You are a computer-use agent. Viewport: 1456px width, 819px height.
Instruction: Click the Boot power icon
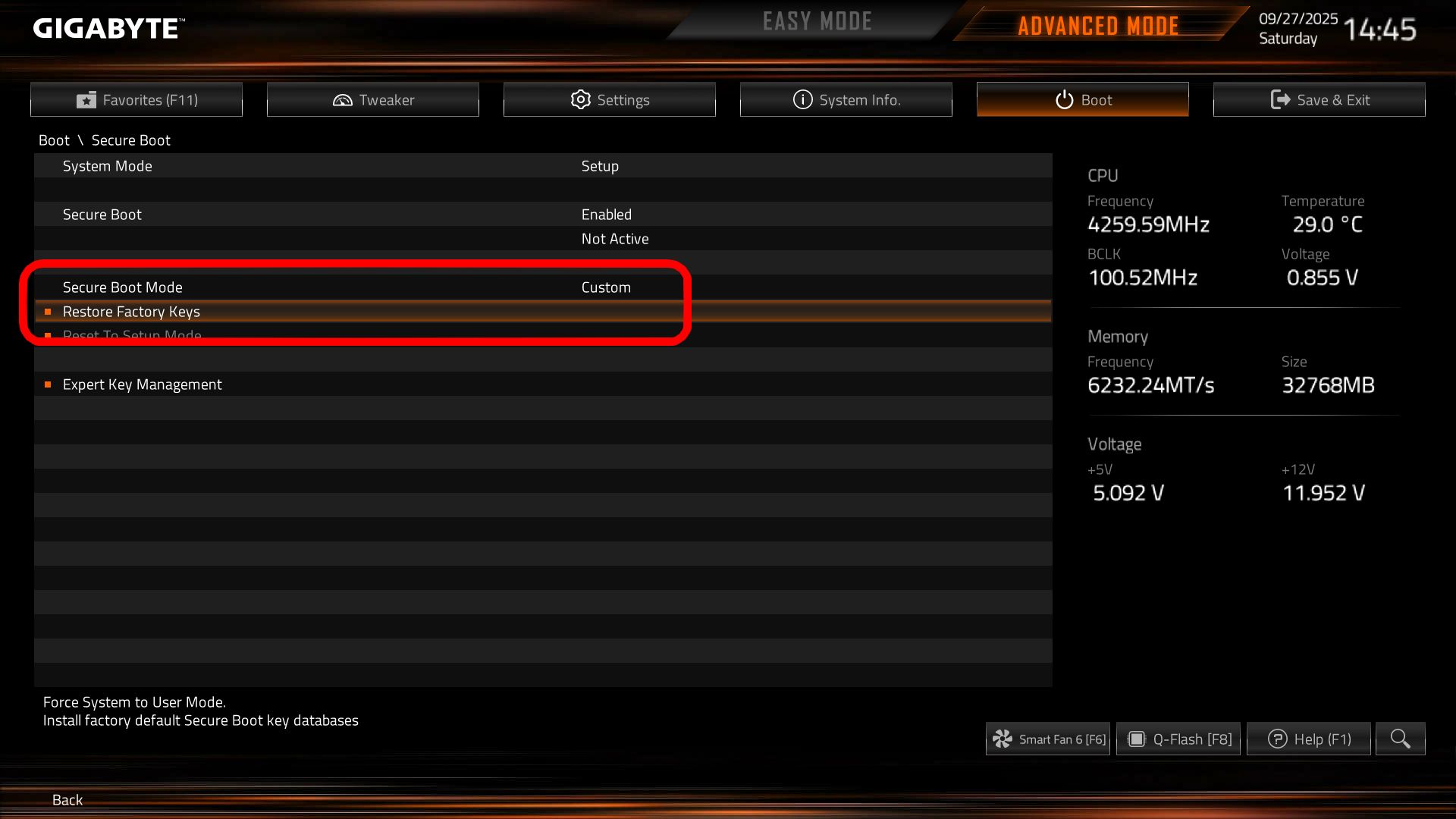coord(1065,100)
